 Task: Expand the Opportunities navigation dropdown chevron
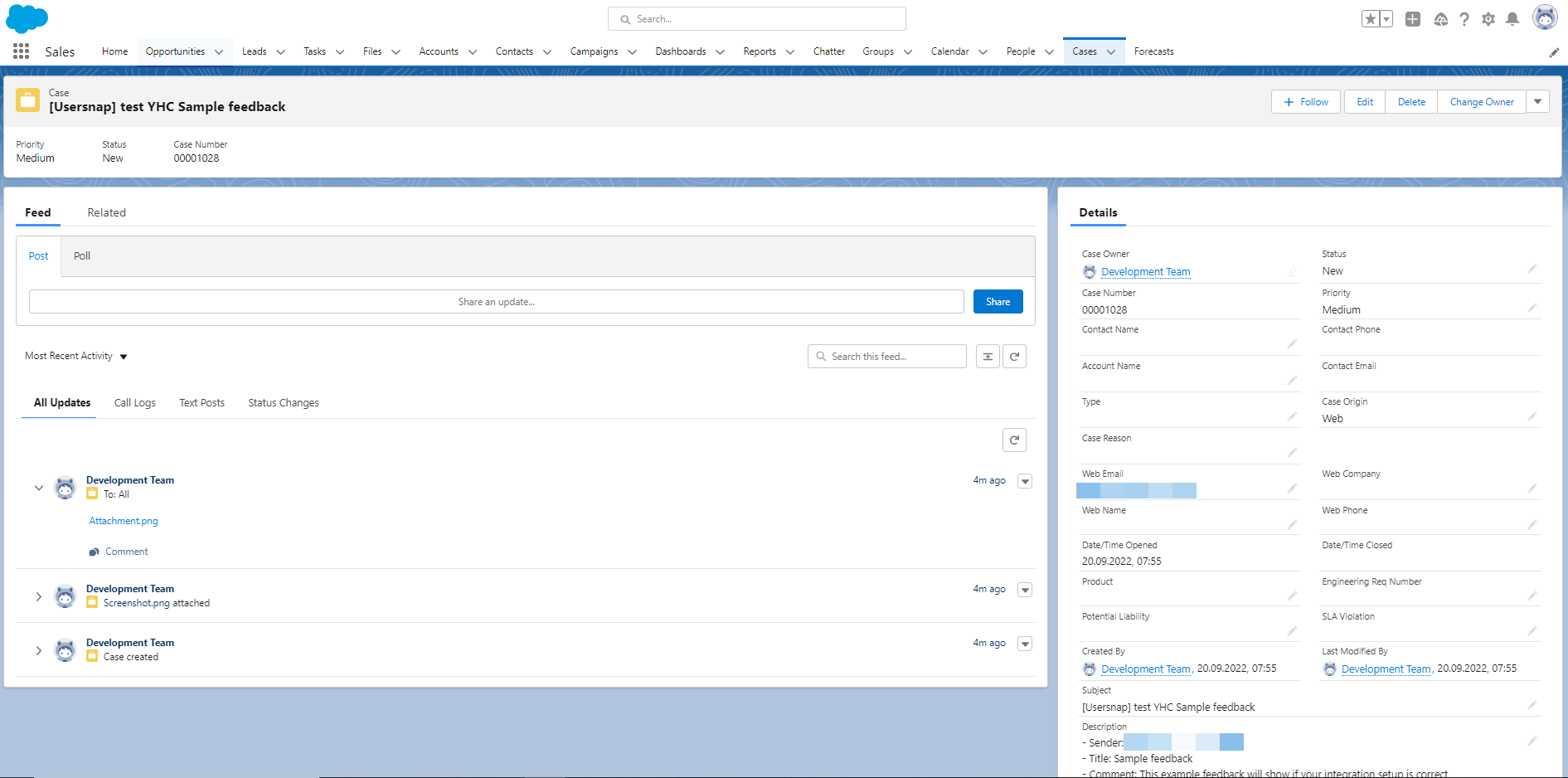219,51
